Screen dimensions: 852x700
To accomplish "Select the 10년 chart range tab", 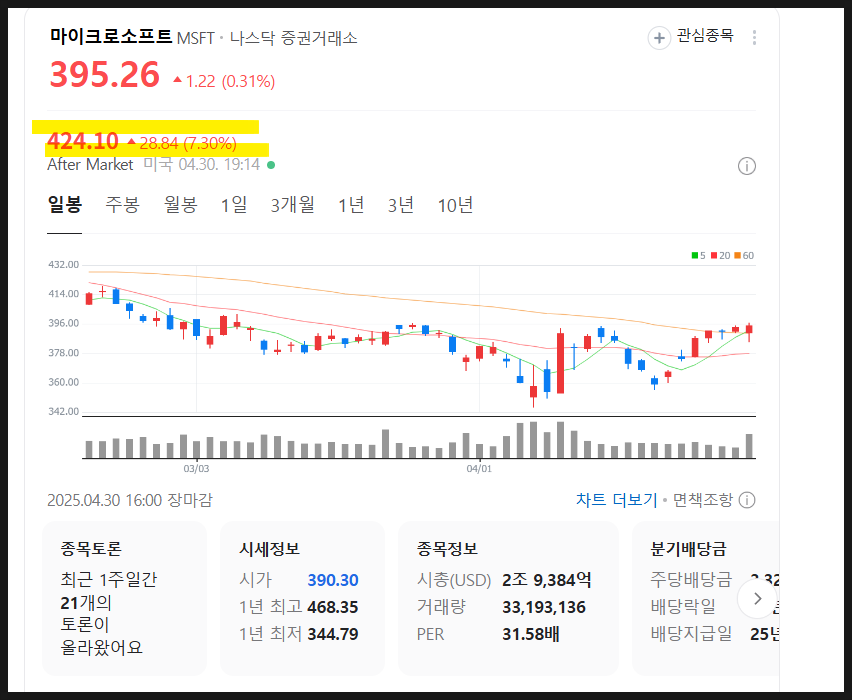I will click(455, 205).
